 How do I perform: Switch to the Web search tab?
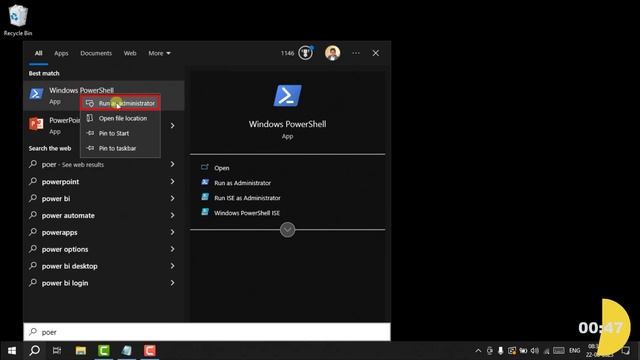pos(130,53)
